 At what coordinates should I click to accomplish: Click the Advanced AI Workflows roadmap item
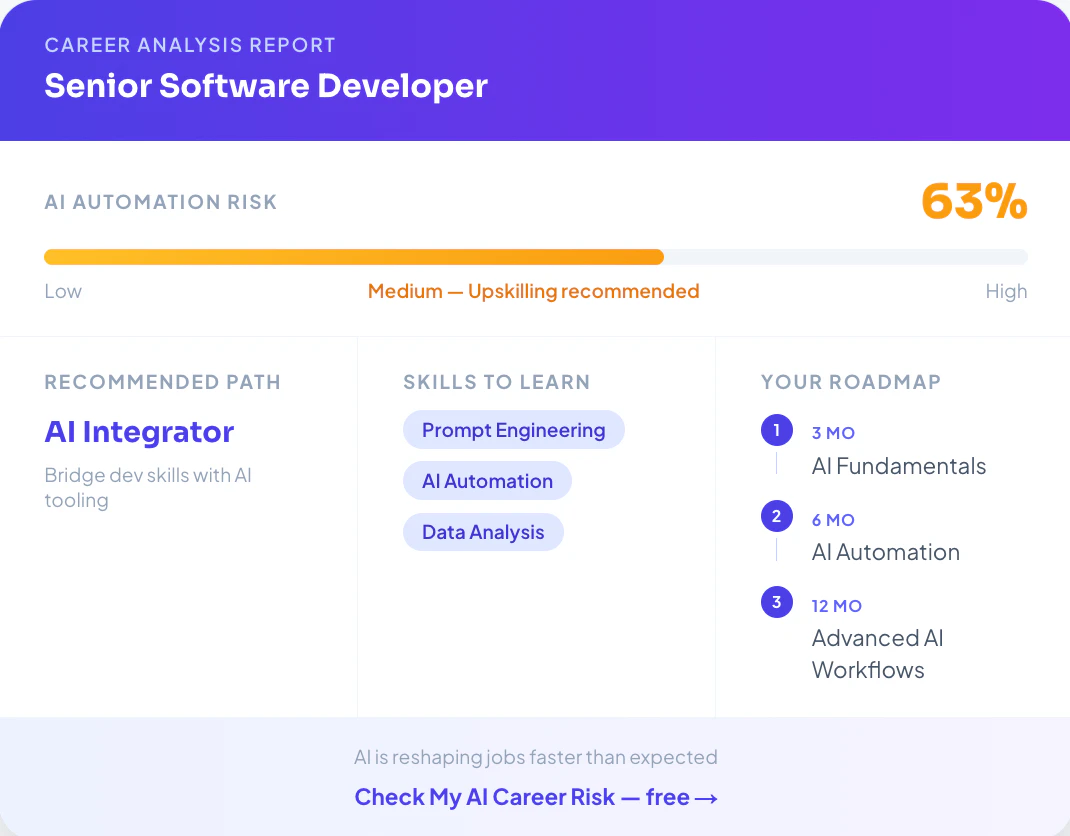(878, 654)
